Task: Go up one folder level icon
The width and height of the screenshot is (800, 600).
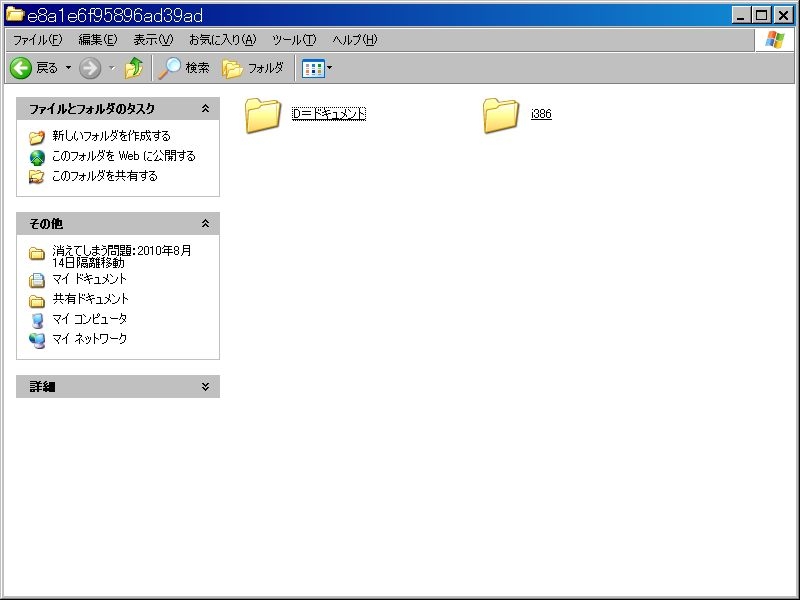Action: [x=134, y=68]
